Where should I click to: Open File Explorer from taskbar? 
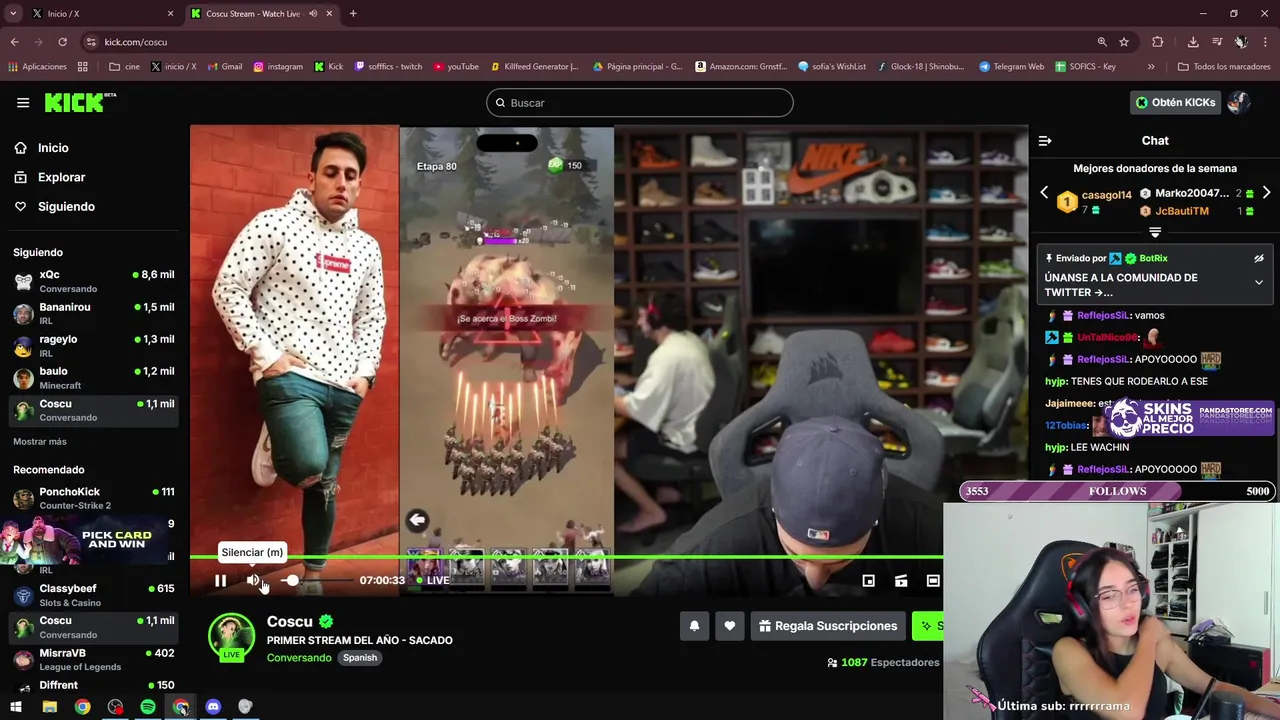click(x=49, y=707)
